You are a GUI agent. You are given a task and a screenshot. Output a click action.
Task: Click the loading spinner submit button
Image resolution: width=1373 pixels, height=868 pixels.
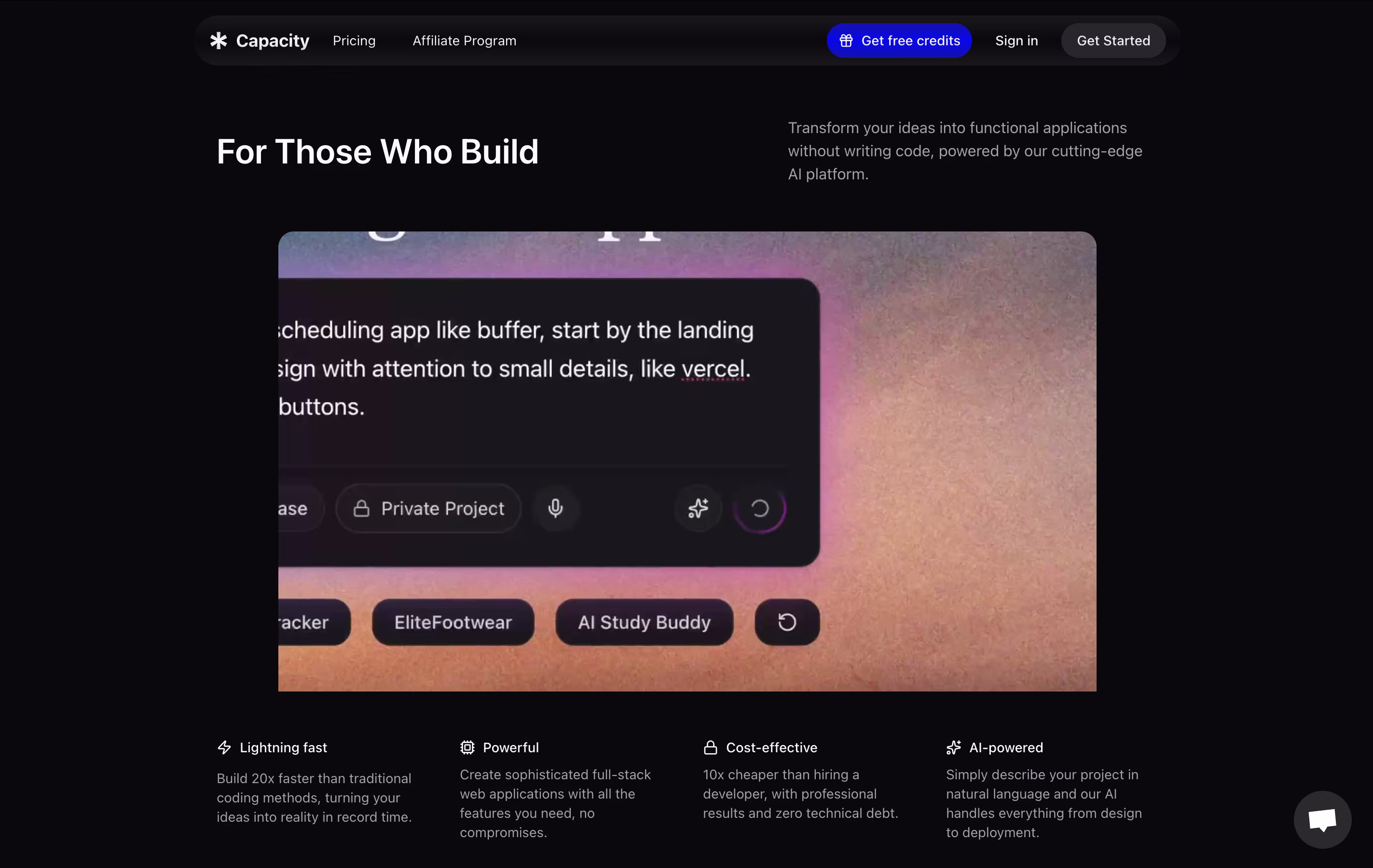(759, 508)
